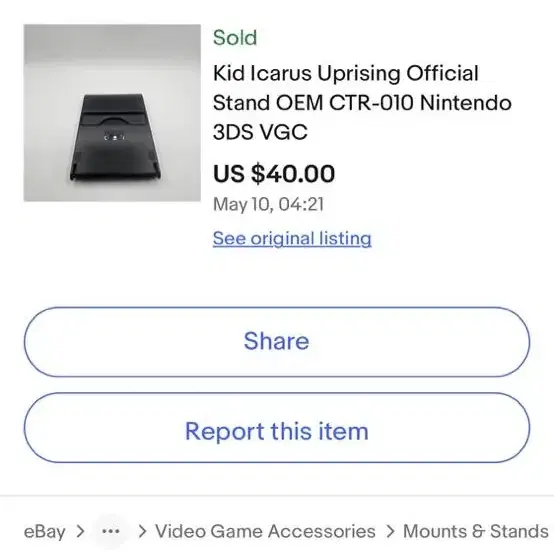This screenshot has height=554, width=554.
Task: Click the CTR-010 model number in title
Action: coord(371,103)
